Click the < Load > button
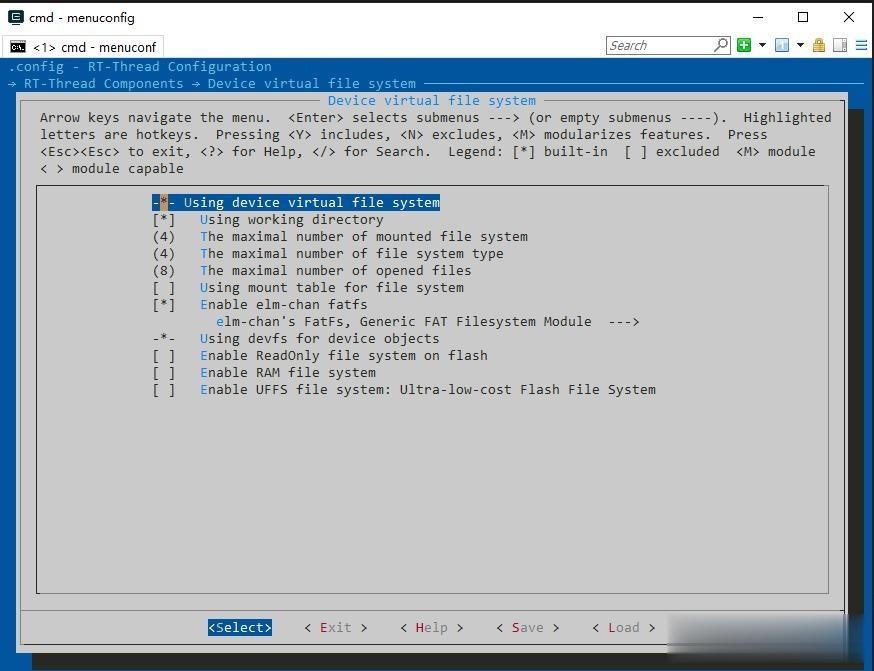This screenshot has width=874, height=671. click(x=624, y=628)
